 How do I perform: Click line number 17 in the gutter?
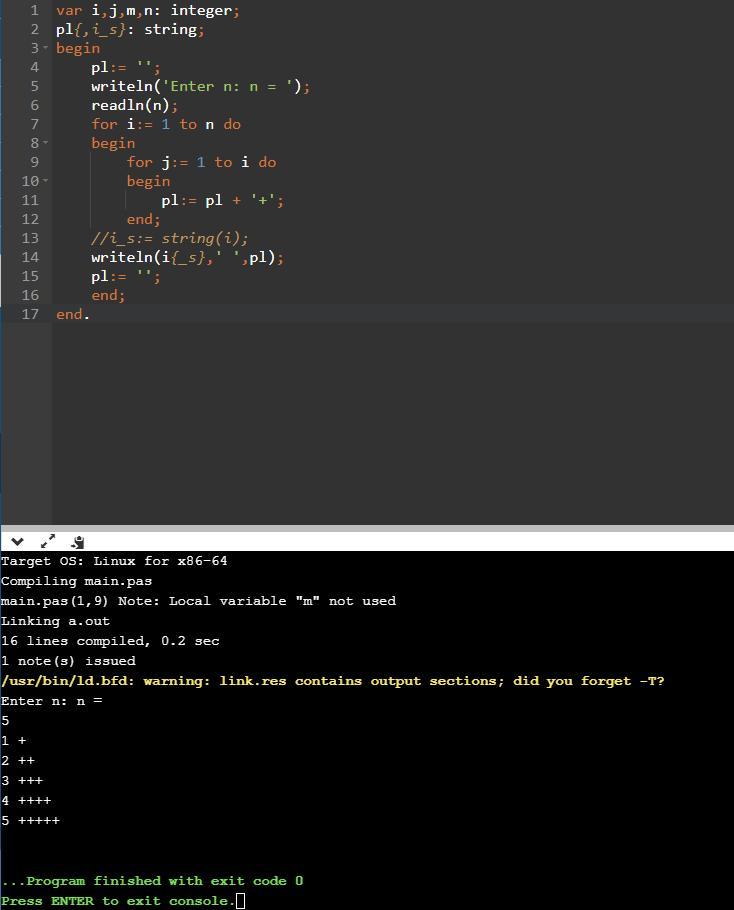tap(30, 314)
